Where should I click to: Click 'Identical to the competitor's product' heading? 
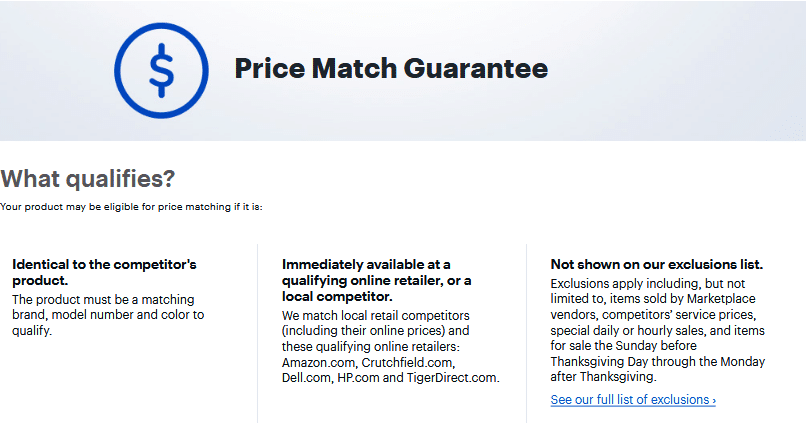coord(104,272)
